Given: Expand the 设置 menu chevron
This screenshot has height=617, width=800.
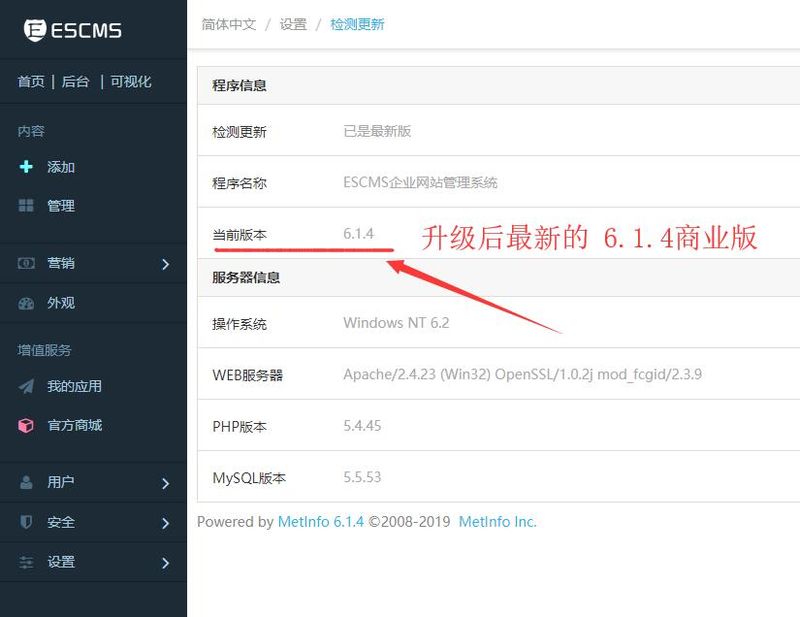Looking at the screenshot, I should [165, 563].
